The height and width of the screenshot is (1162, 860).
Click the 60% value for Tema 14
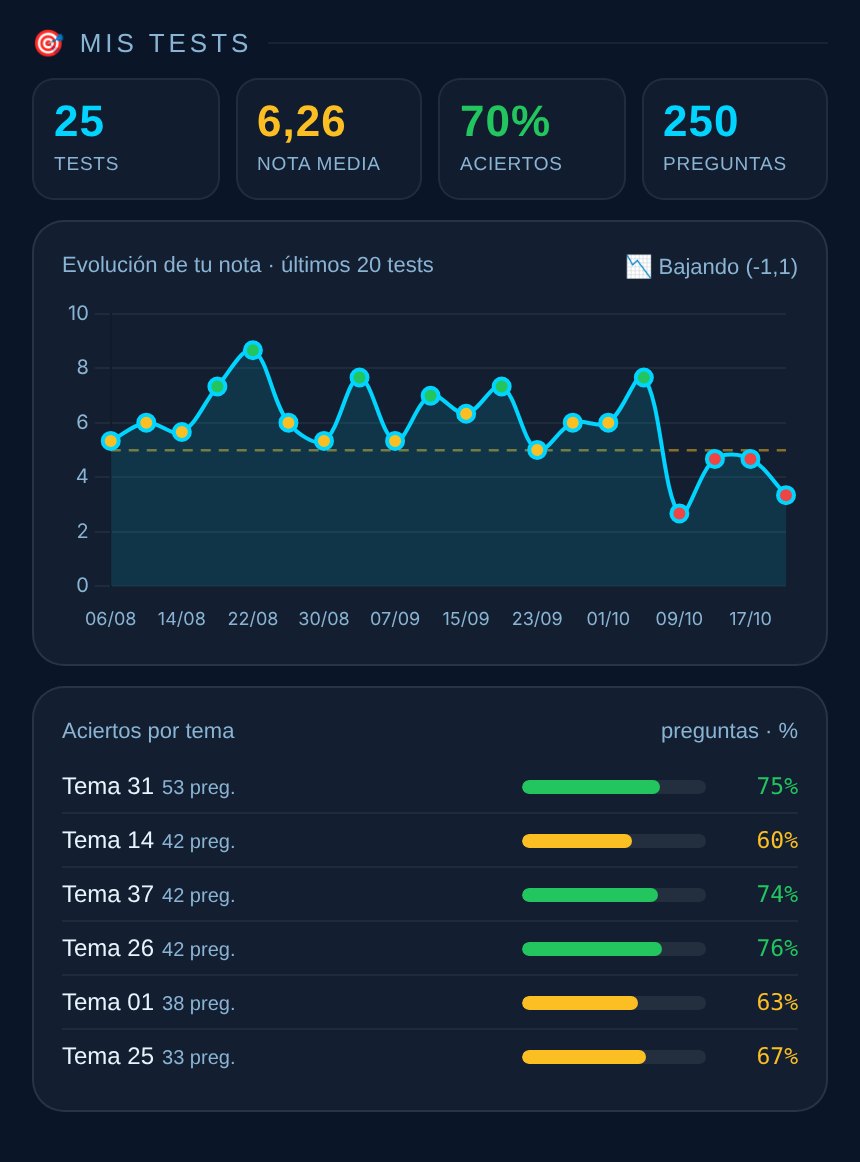(x=777, y=840)
